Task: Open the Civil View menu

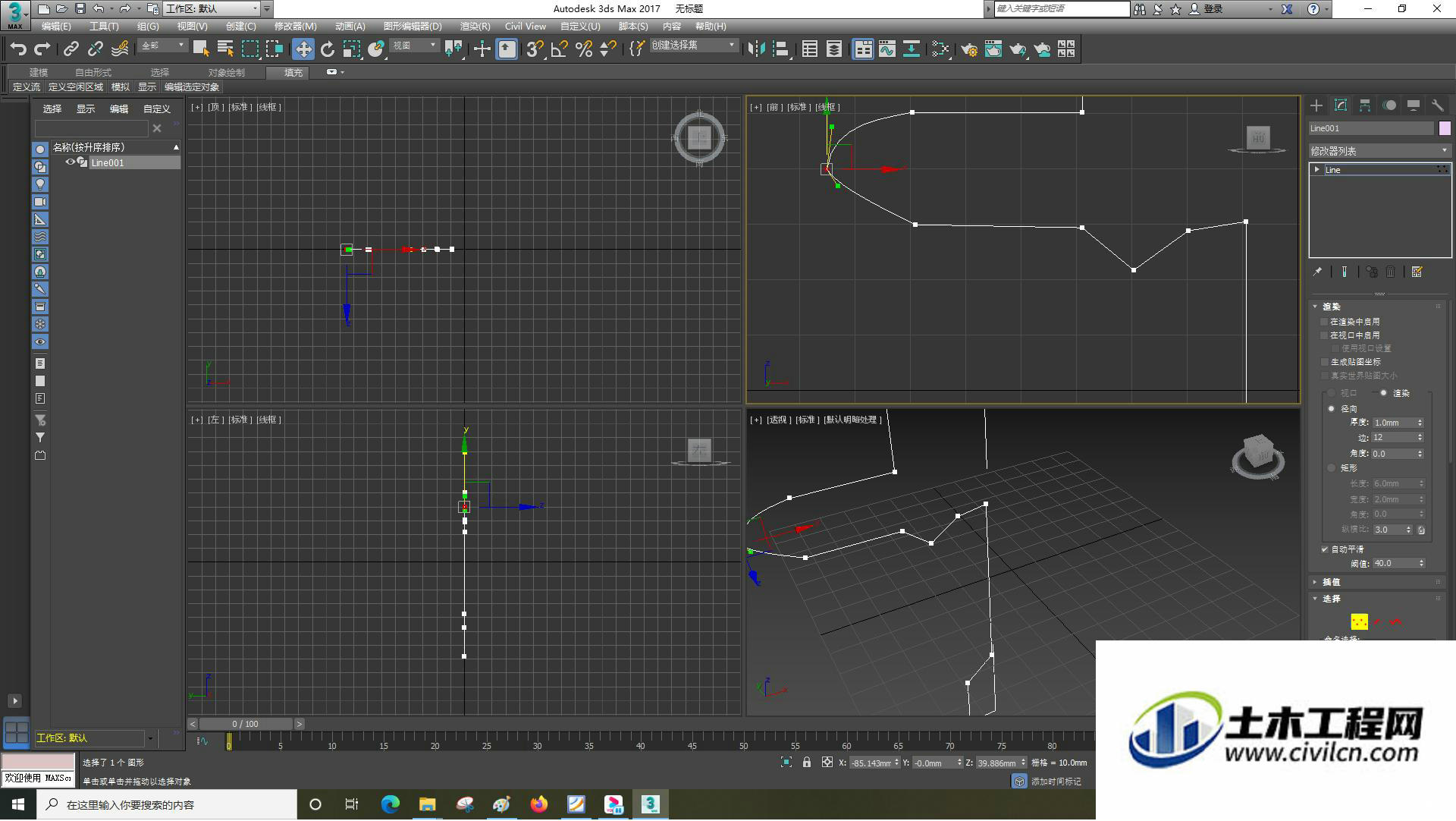Action: click(526, 27)
